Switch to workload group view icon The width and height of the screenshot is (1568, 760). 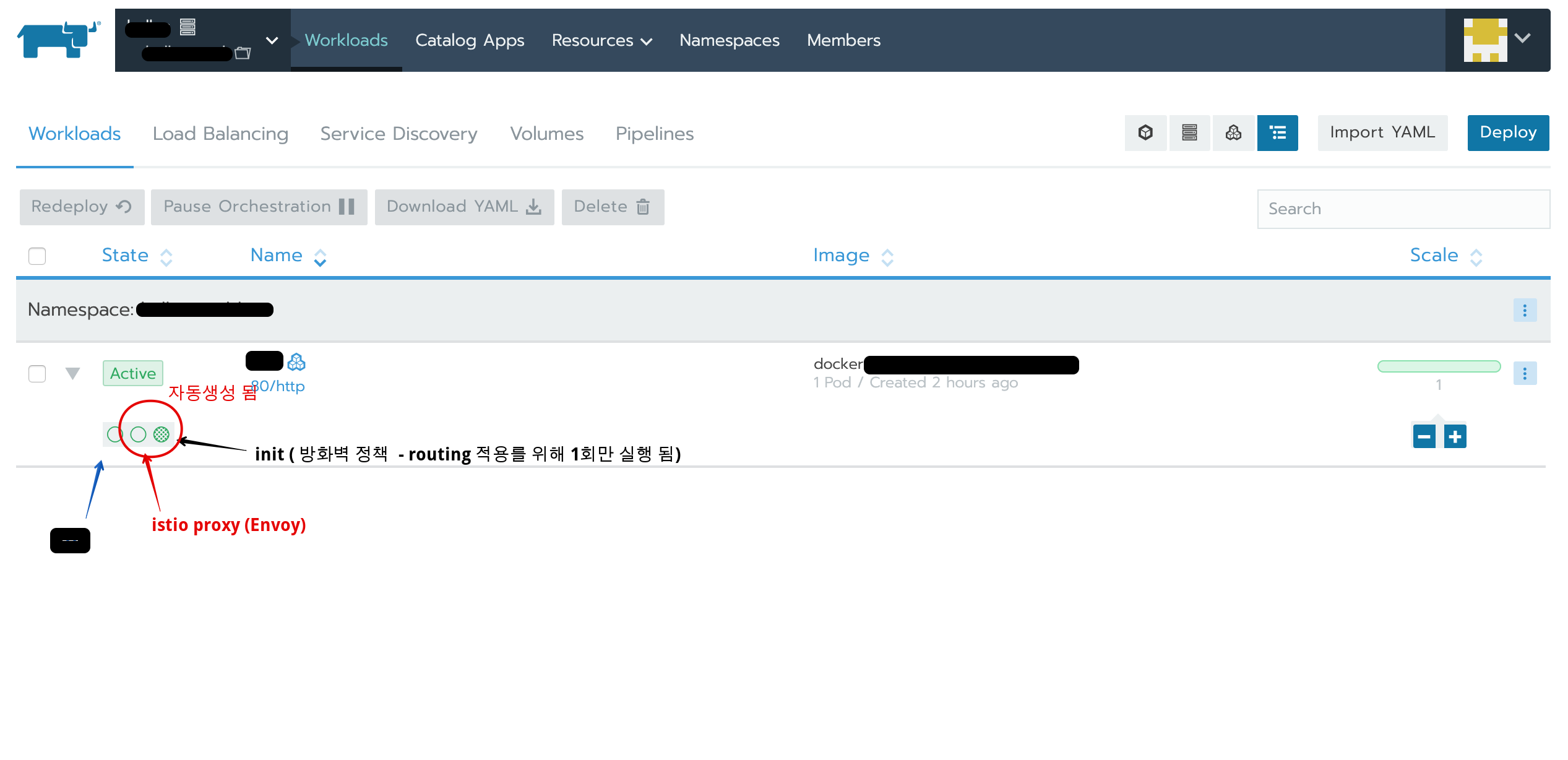pyautogui.click(x=1233, y=132)
